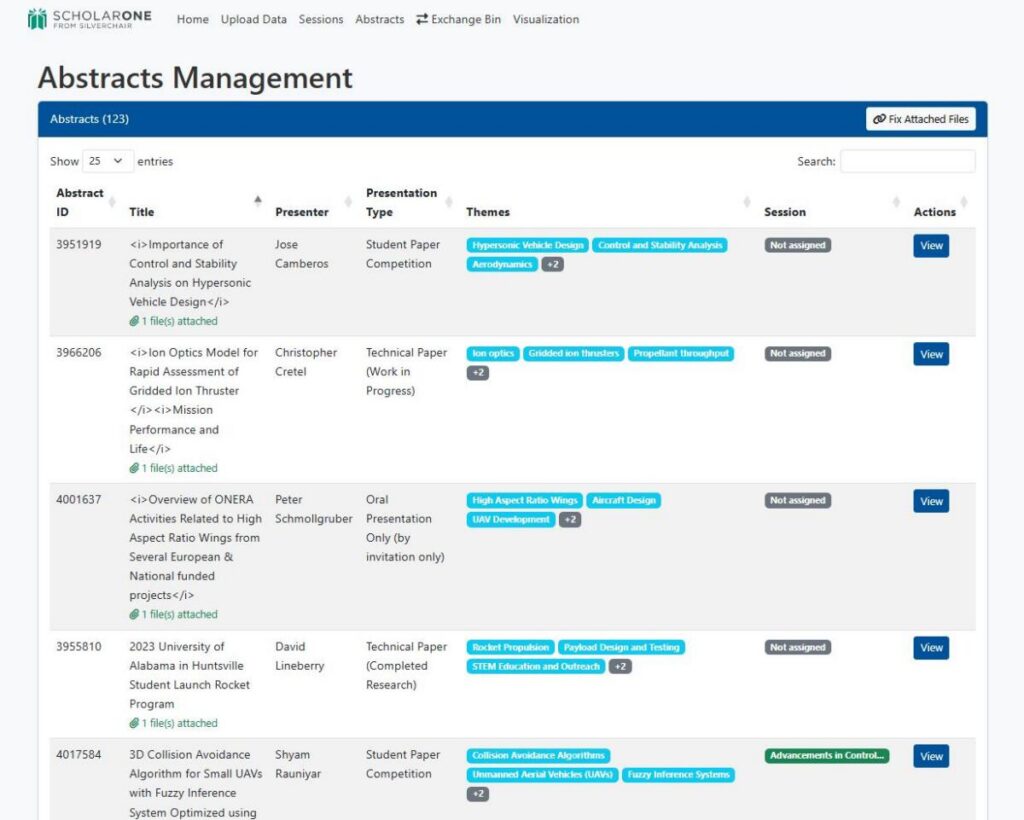Click 1 file(s) attached for abstract 4001637
The image size is (1024, 820).
pyautogui.click(x=174, y=614)
